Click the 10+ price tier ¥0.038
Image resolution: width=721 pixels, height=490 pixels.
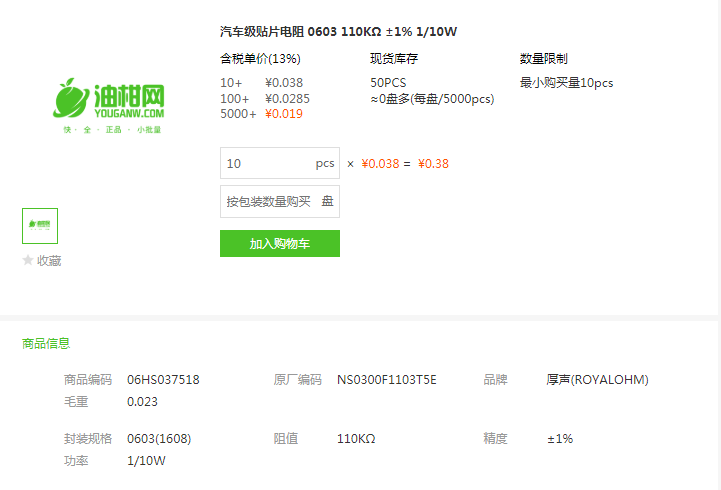[284, 83]
